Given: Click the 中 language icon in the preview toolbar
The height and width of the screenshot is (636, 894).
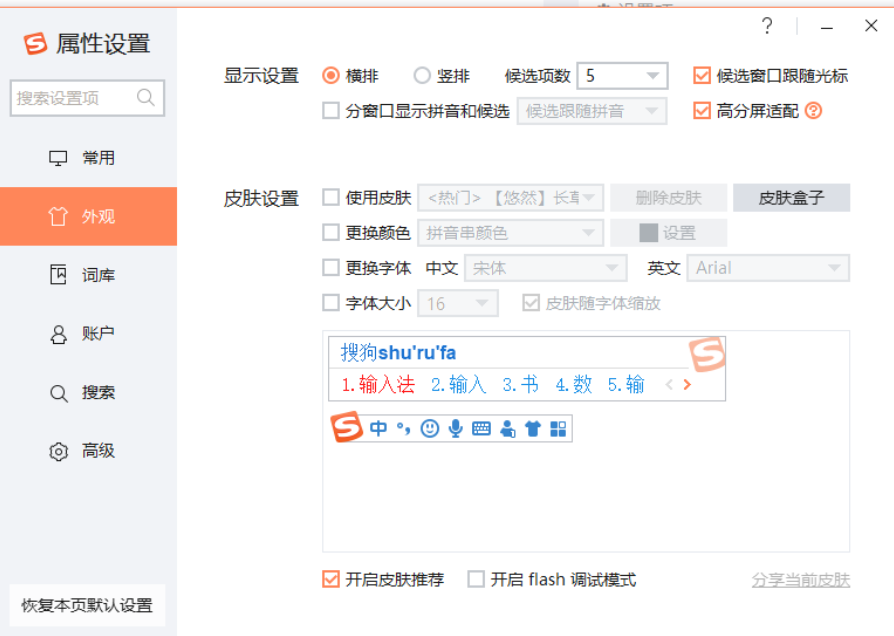Looking at the screenshot, I should 378,428.
